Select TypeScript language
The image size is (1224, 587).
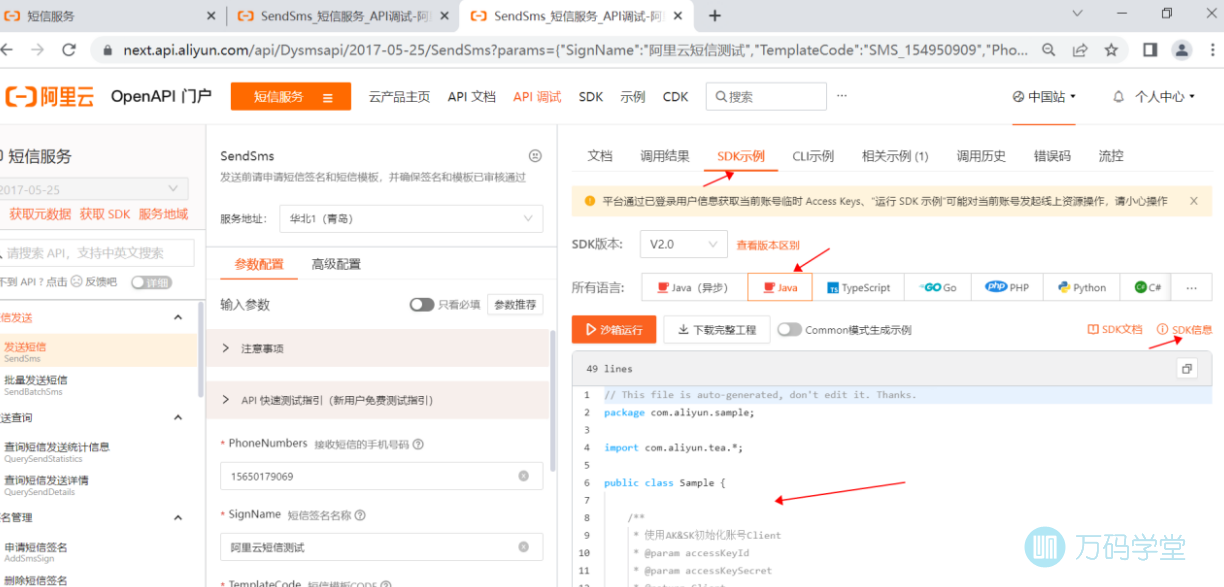coord(858,287)
